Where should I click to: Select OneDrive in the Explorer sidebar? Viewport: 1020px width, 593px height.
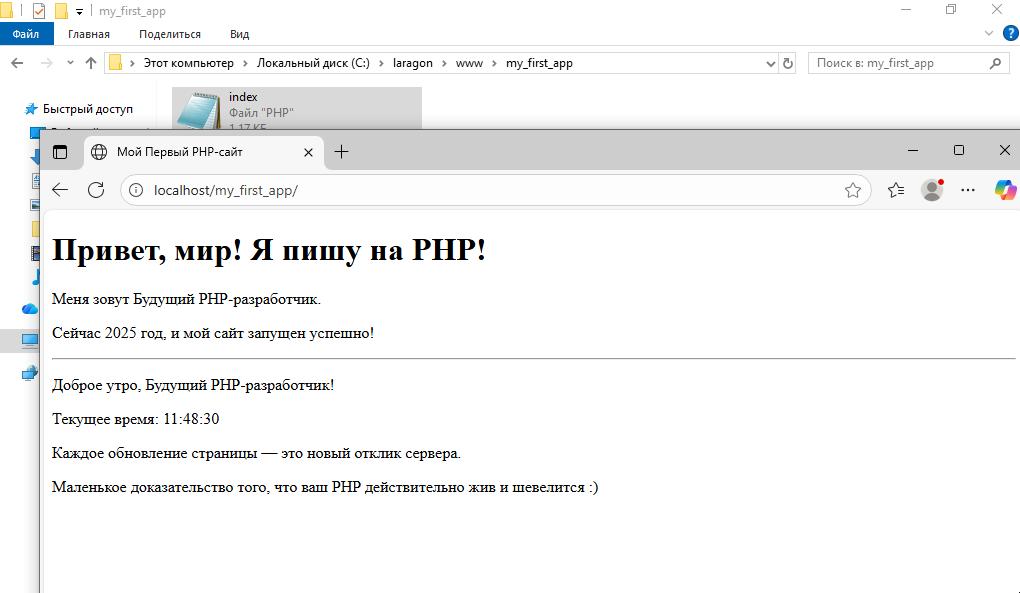point(29,309)
